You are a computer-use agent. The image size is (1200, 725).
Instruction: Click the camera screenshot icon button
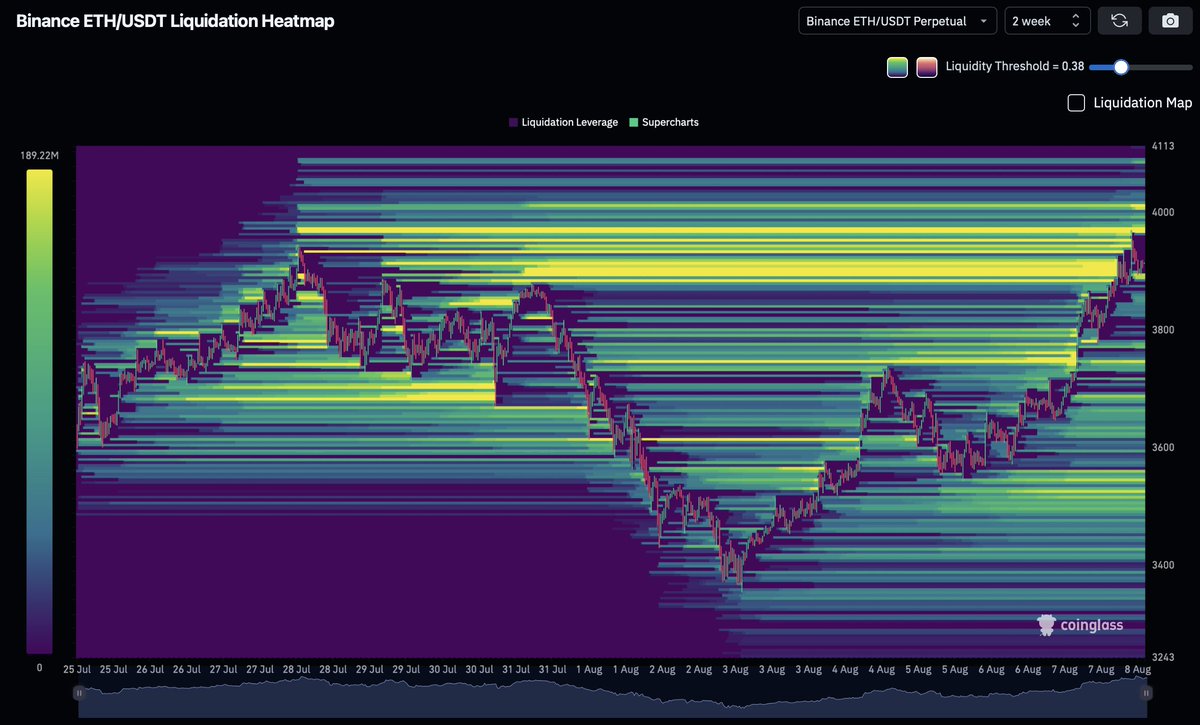pyautogui.click(x=1170, y=21)
